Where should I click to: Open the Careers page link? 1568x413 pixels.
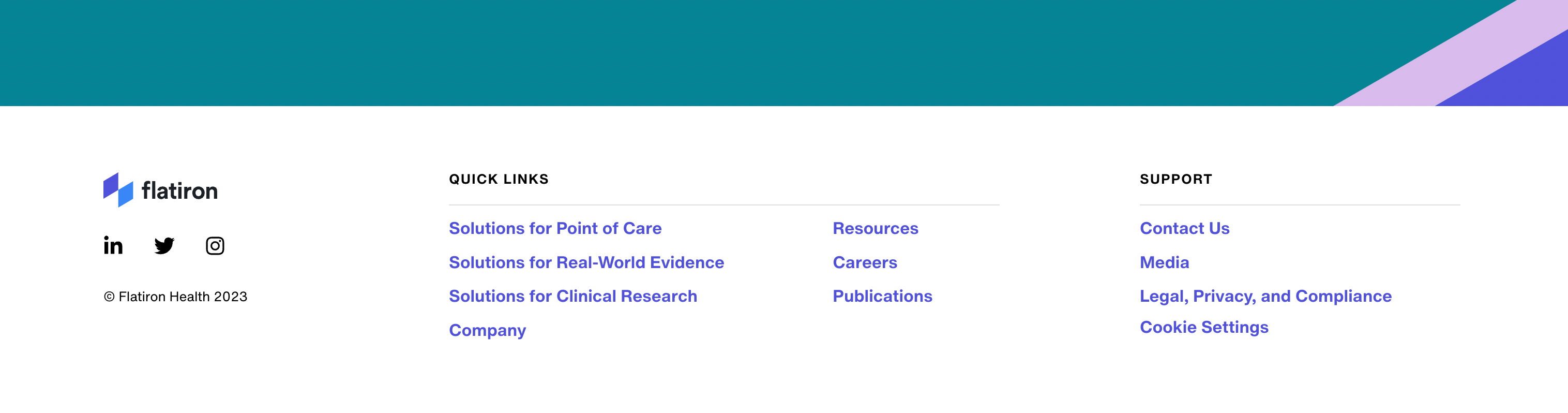coord(864,262)
